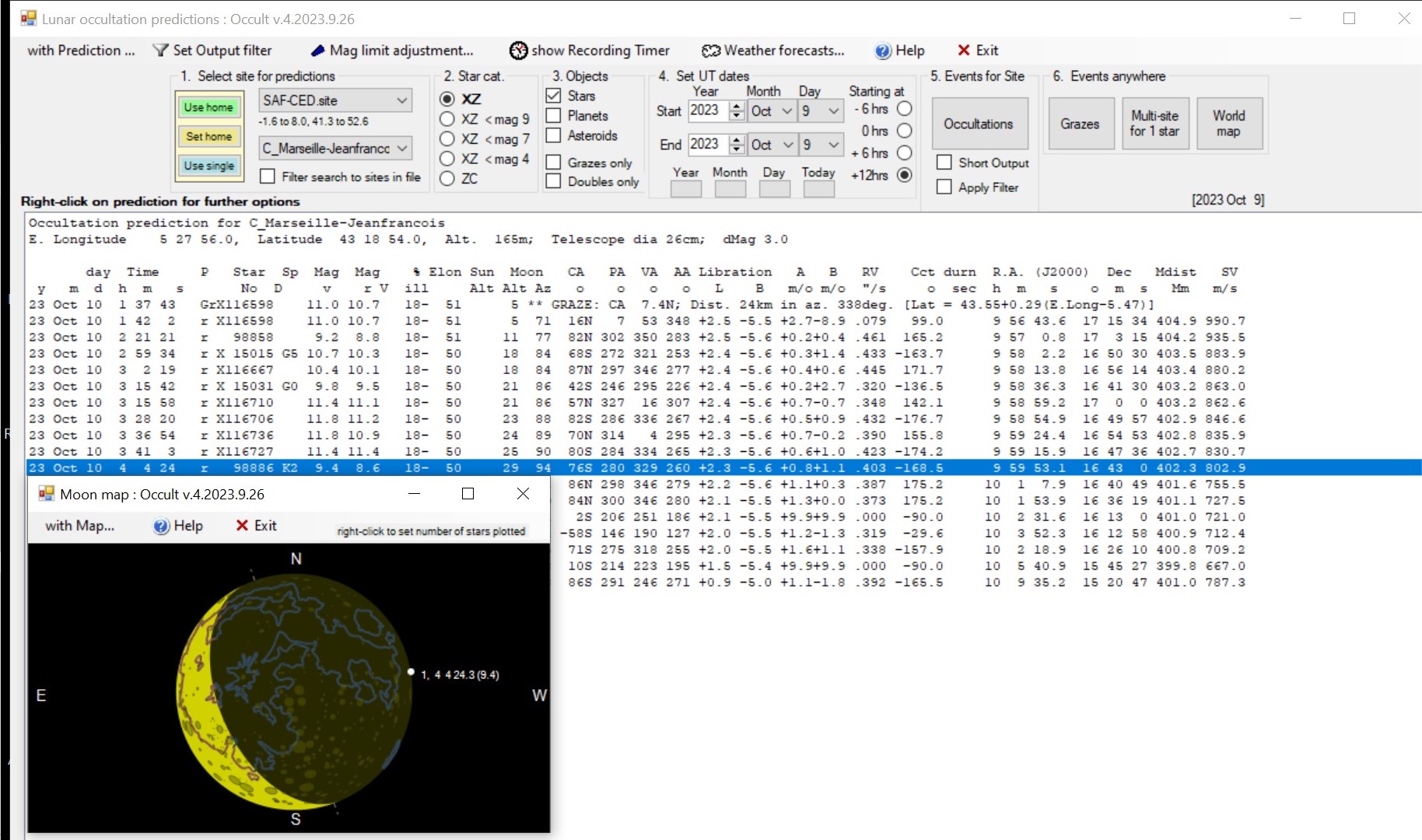
Task: Open the with Prediction menu
Action: point(81,51)
